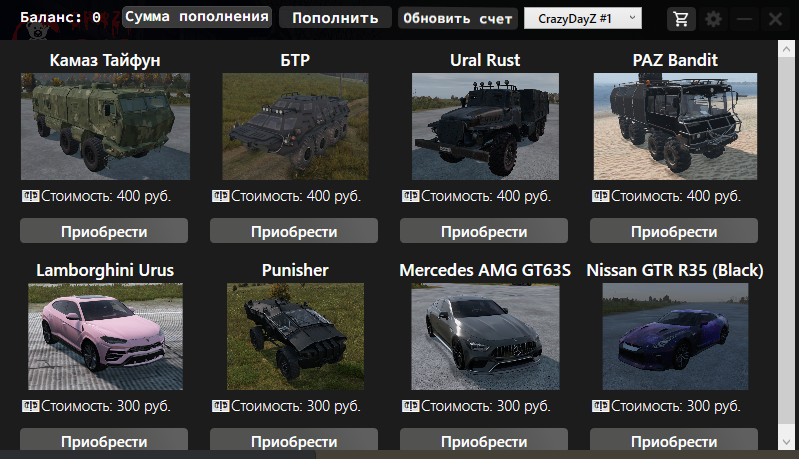Click the scrollbar down arrow
799x459 pixels.
[786, 442]
